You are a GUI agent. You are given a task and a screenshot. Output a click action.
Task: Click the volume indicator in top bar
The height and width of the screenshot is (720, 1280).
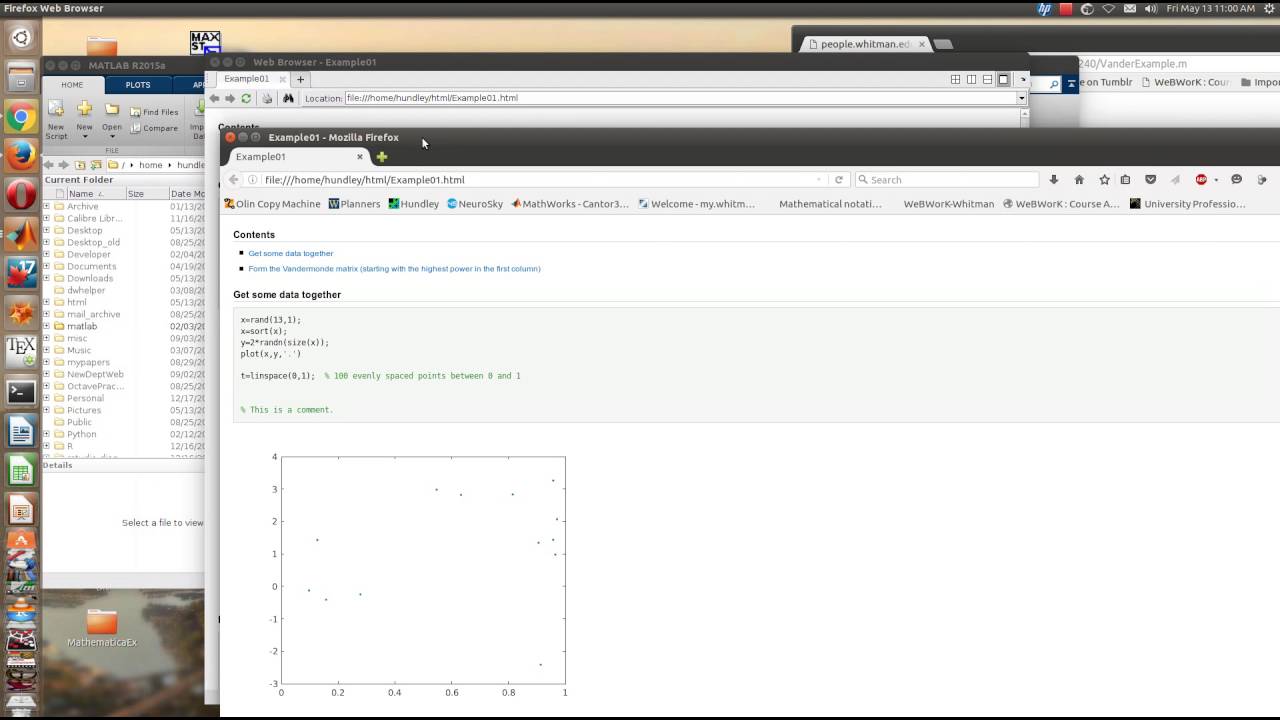pyautogui.click(x=1150, y=8)
